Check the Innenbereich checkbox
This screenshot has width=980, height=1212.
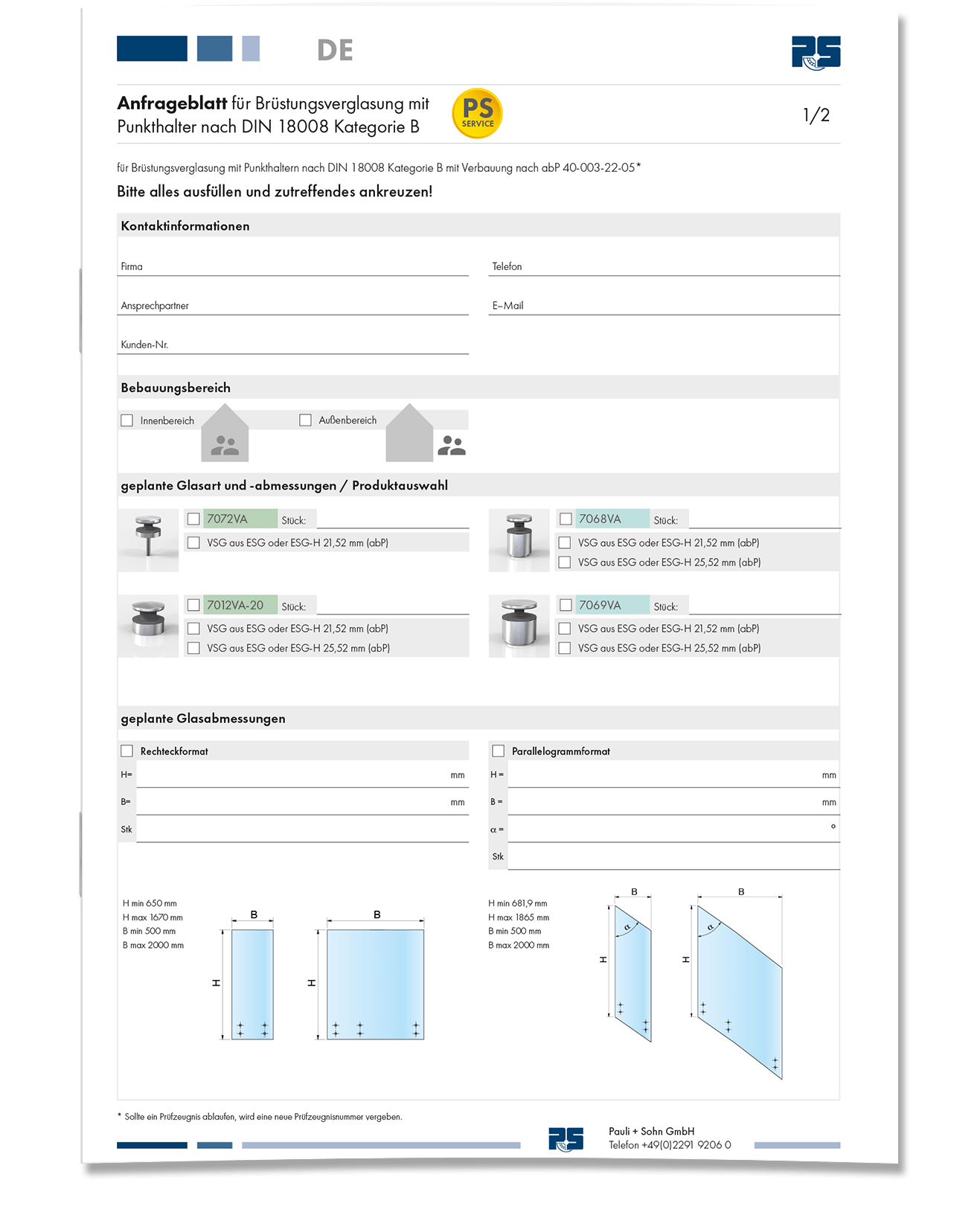pos(127,420)
